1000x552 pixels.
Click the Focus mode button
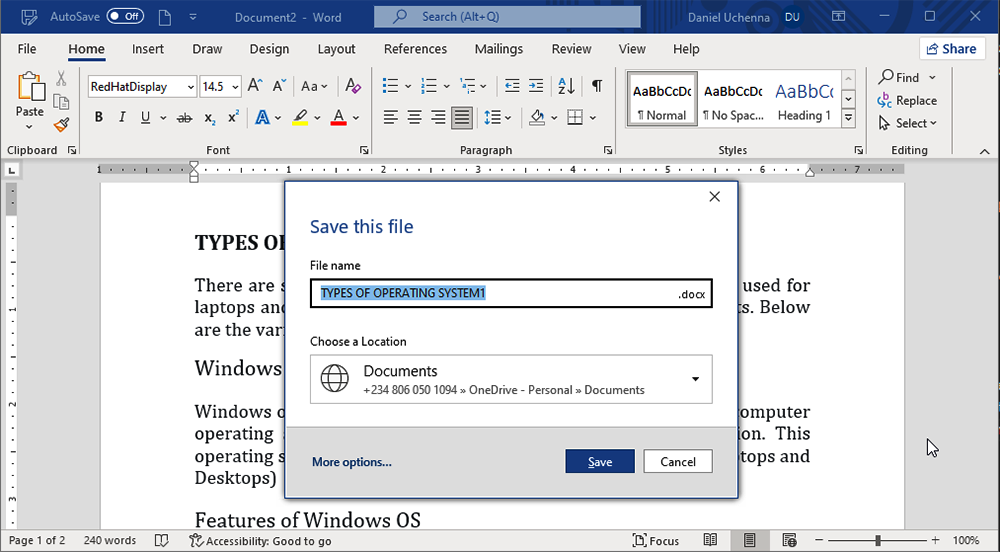coord(656,541)
